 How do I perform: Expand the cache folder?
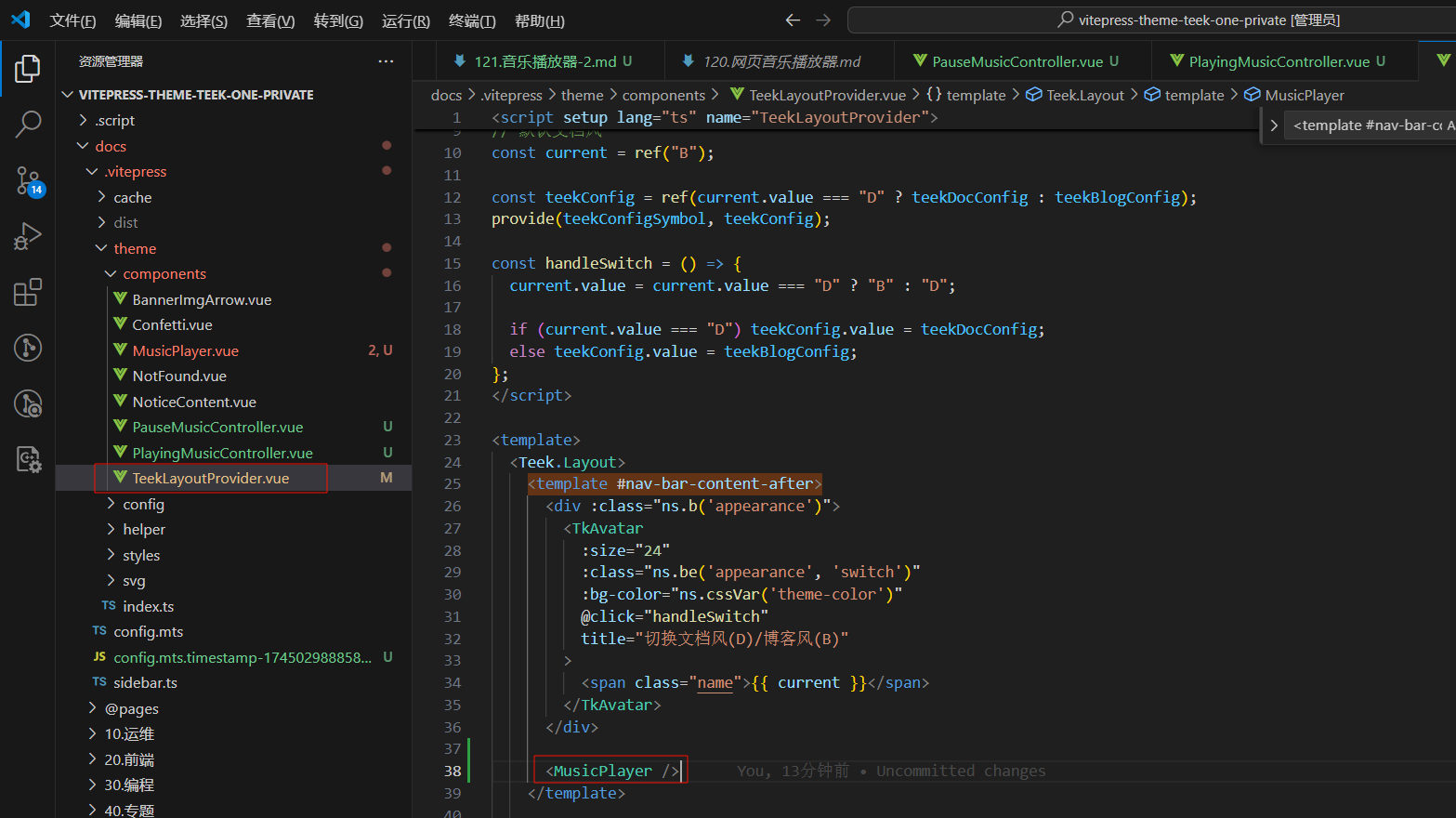[x=101, y=197]
